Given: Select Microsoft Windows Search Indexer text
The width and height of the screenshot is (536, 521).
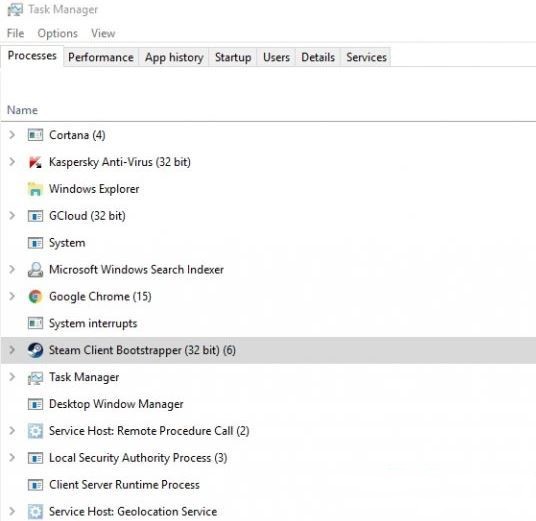Looking at the screenshot, I should (136, 270).
